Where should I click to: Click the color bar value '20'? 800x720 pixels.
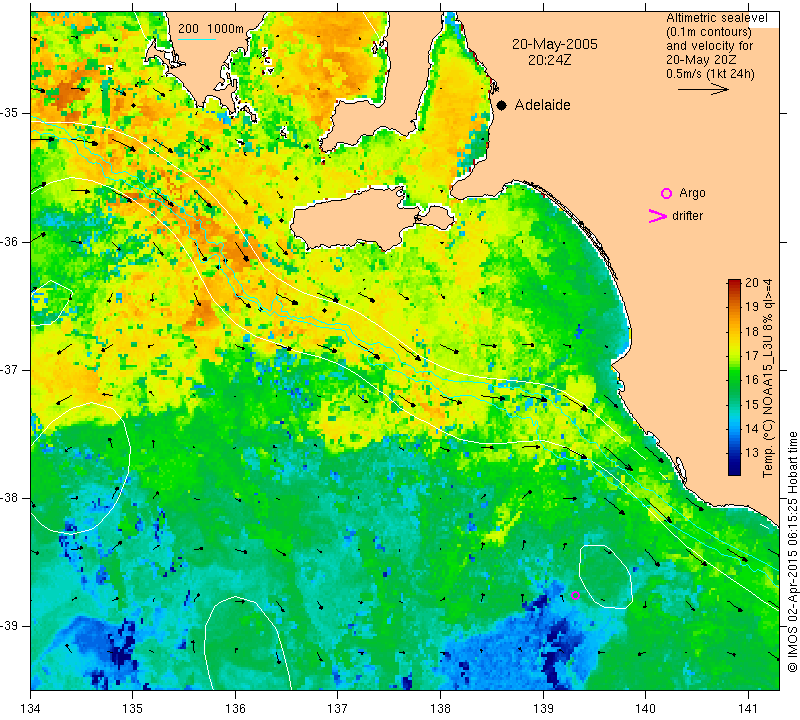(x=752, y=283)
